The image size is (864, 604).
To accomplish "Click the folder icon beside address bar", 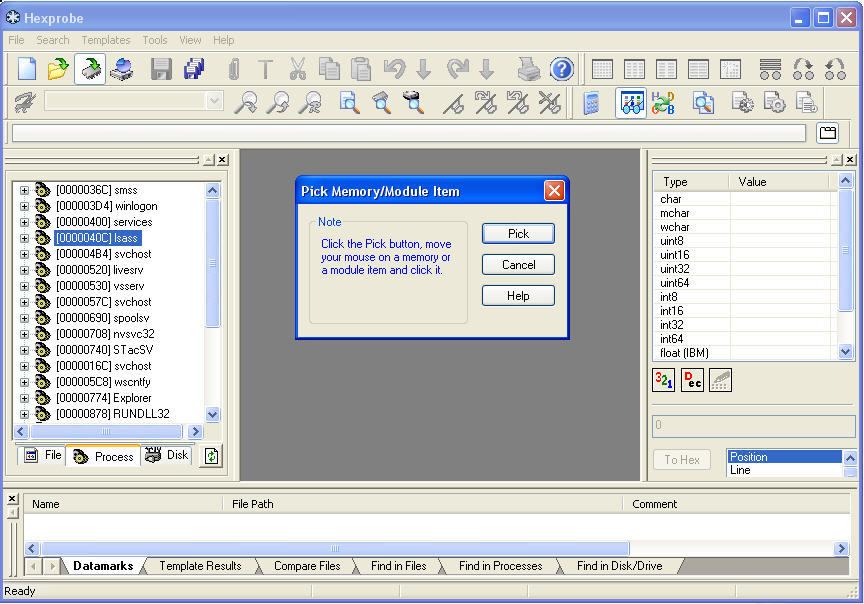I will 828,133.
